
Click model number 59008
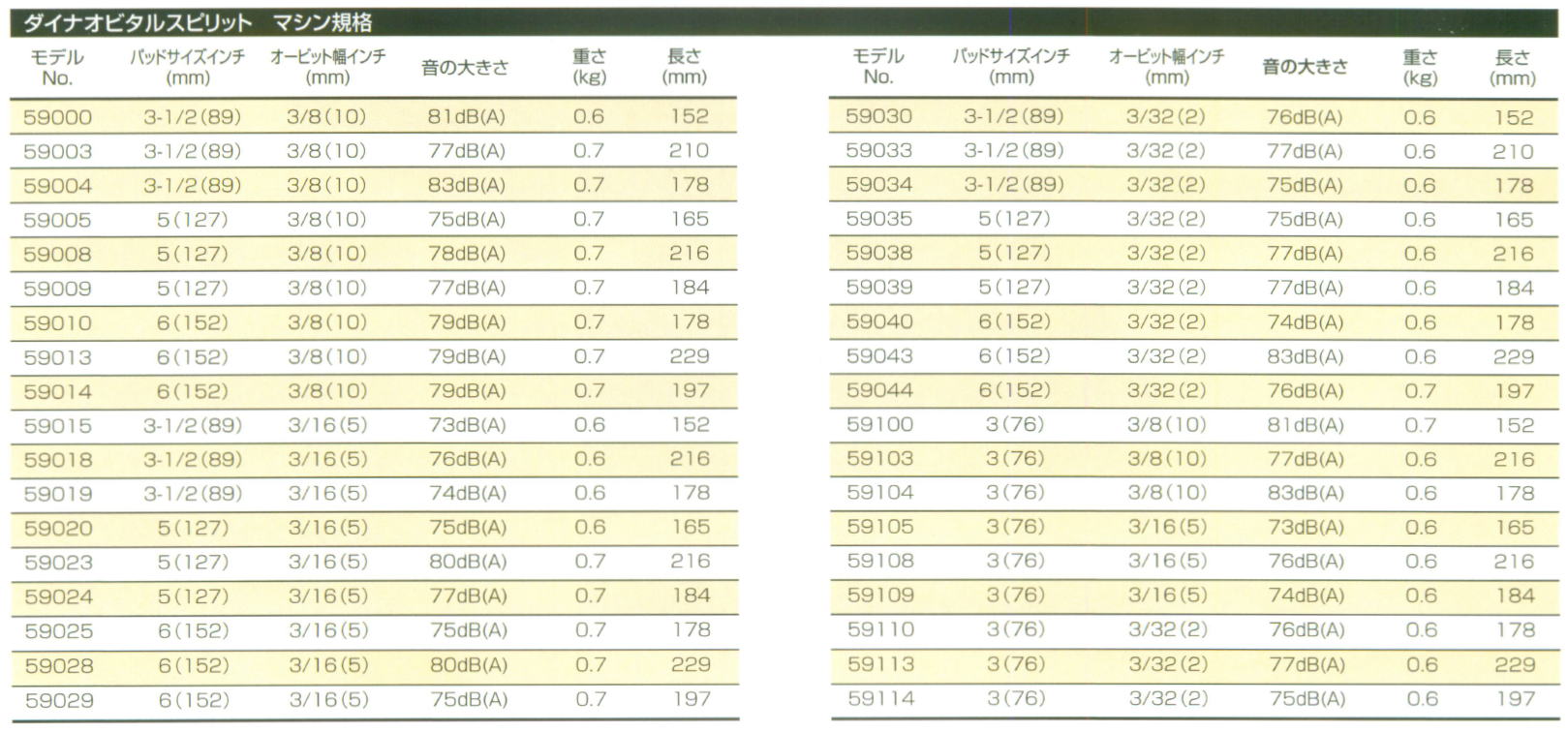58,254
